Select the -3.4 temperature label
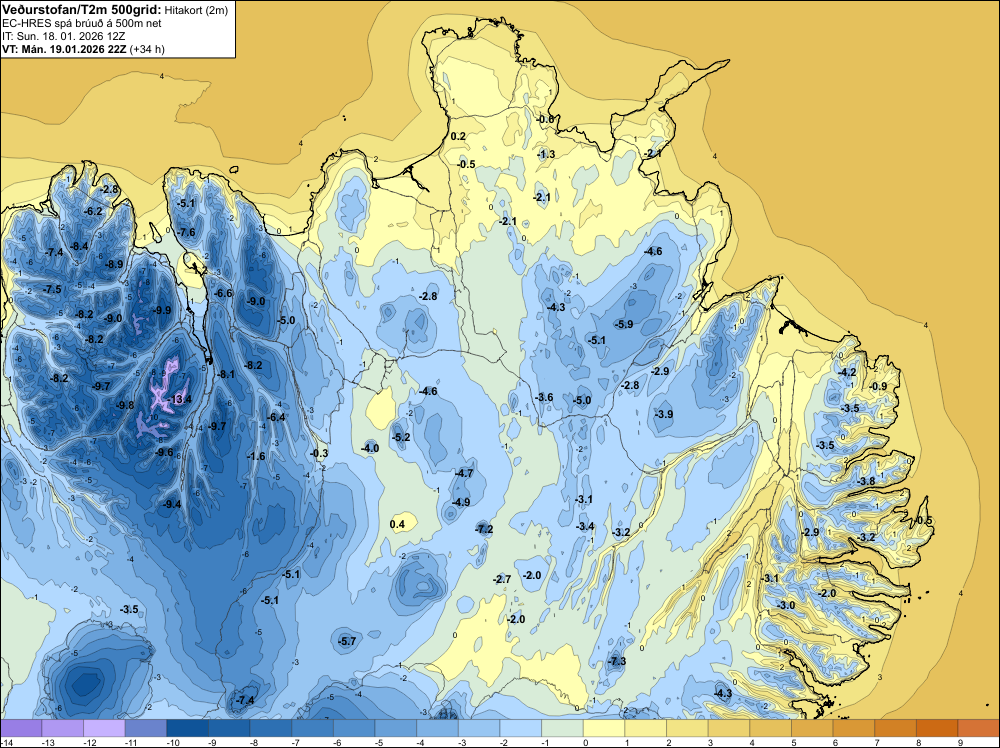Screen dimensions: 1000x748 (585, 526)
